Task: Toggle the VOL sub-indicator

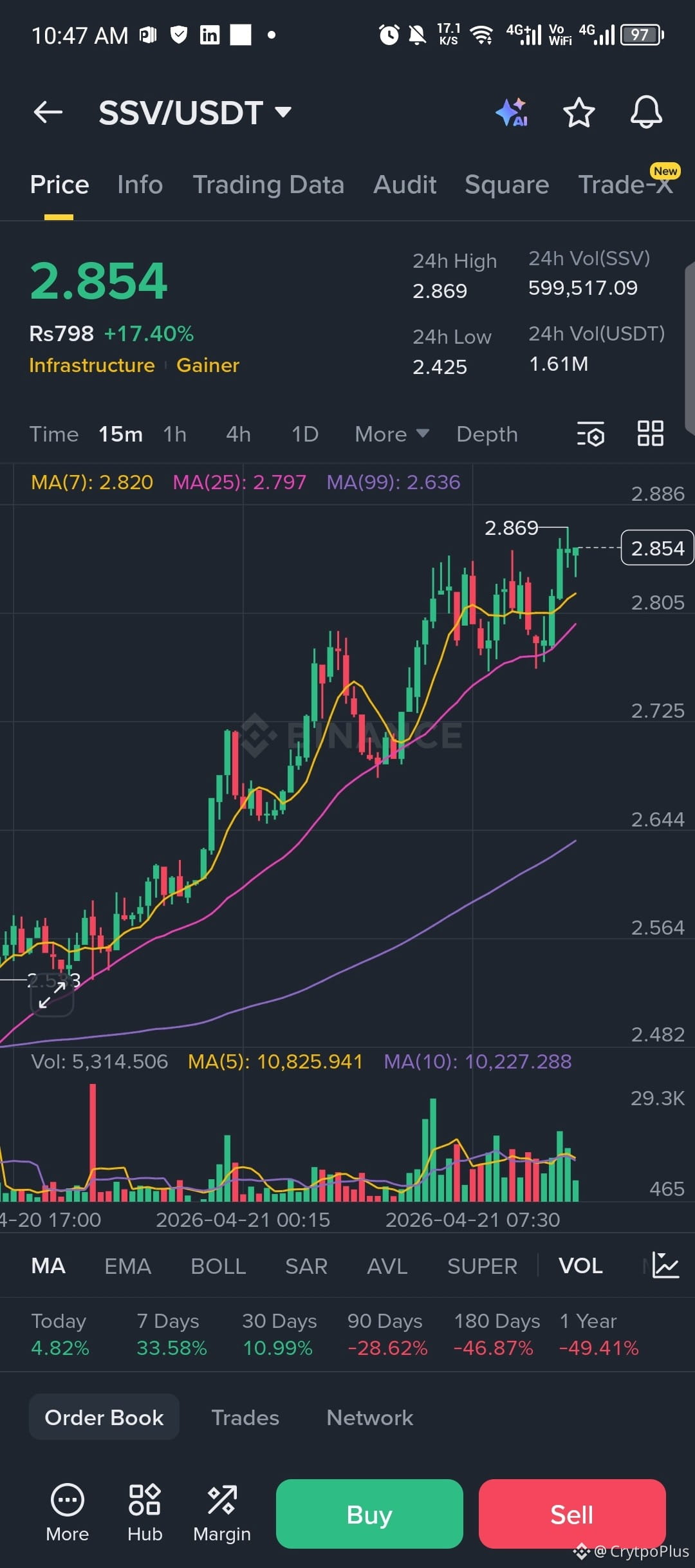Action: click(x=580, y=1265)
